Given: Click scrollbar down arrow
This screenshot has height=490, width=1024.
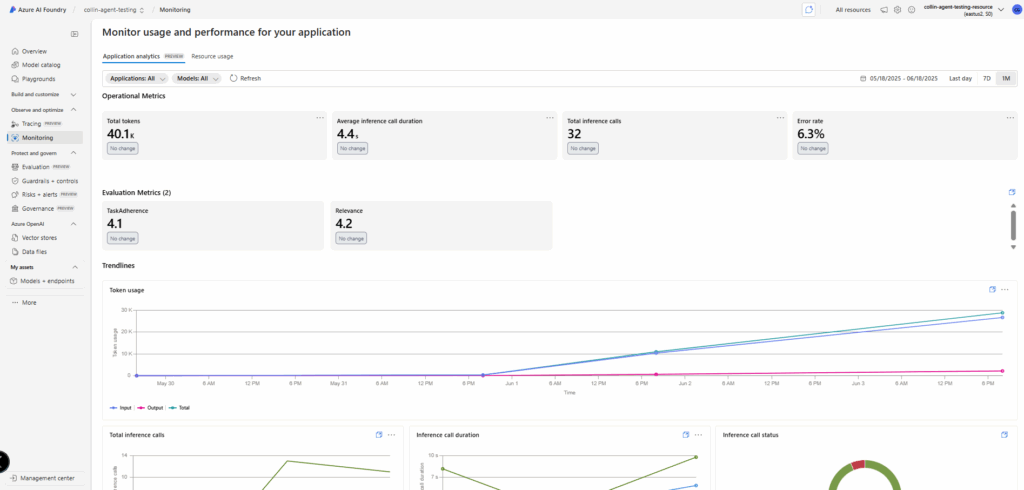Looking at the screenshot, I should click(x=1013, y=247).
